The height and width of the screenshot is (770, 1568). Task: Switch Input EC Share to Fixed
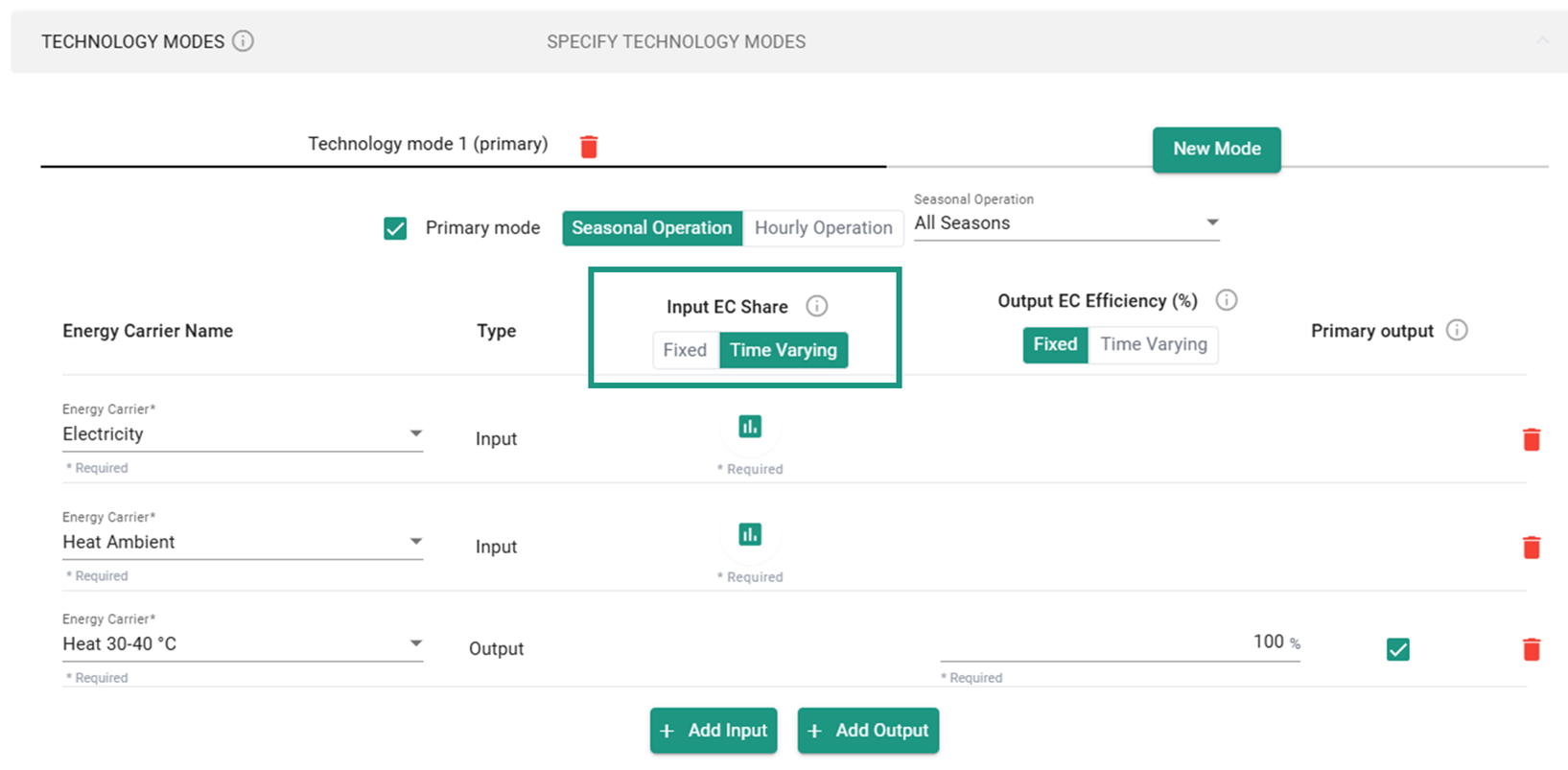click(x=685, y=350)
